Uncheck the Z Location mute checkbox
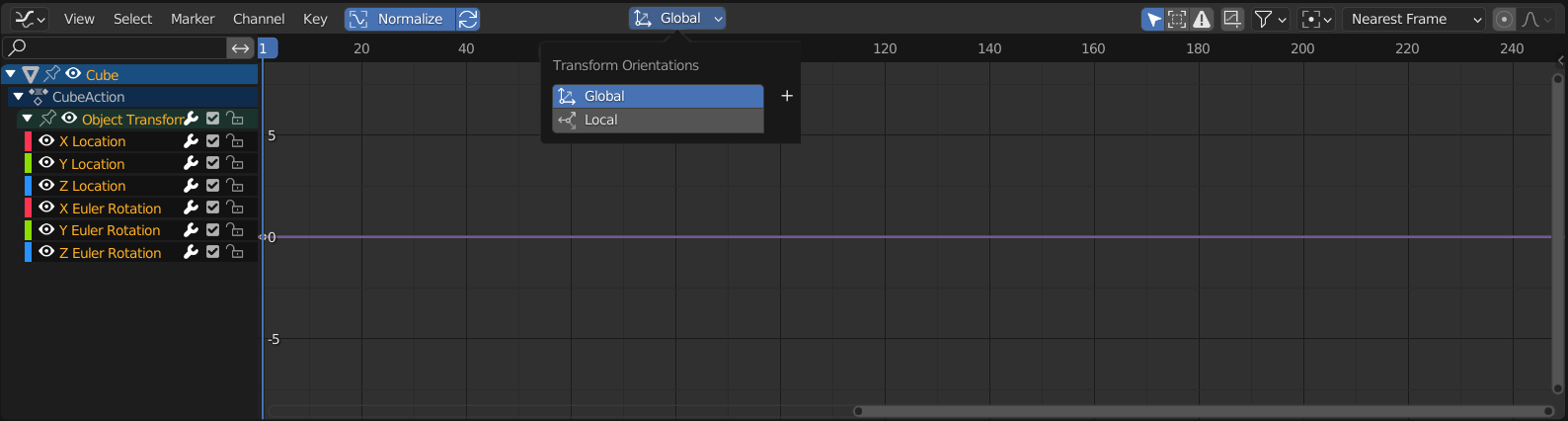Screen dimensions: 1568x421 pyautogui.click(x=212, y=186)
